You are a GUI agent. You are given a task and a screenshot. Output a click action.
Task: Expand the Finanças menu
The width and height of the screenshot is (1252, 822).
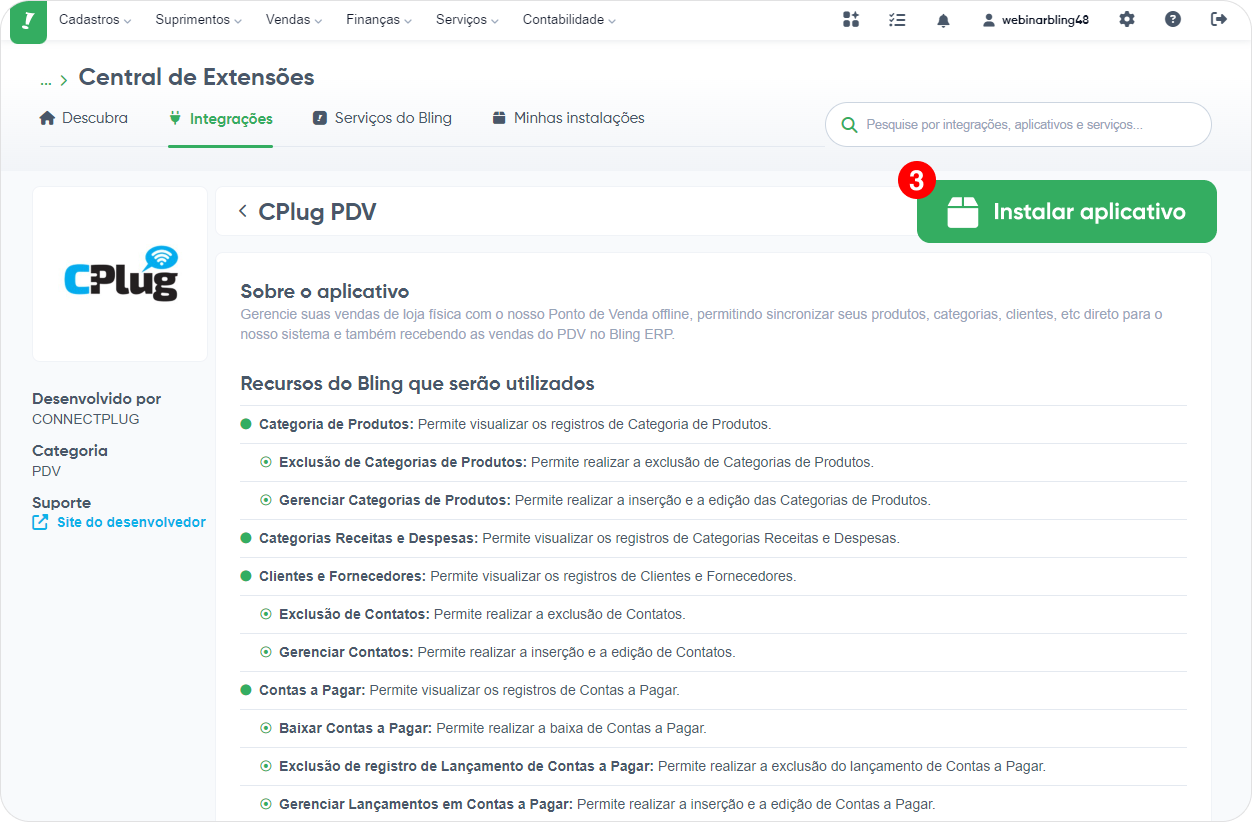pyautogui.click(x=379, y=20)
